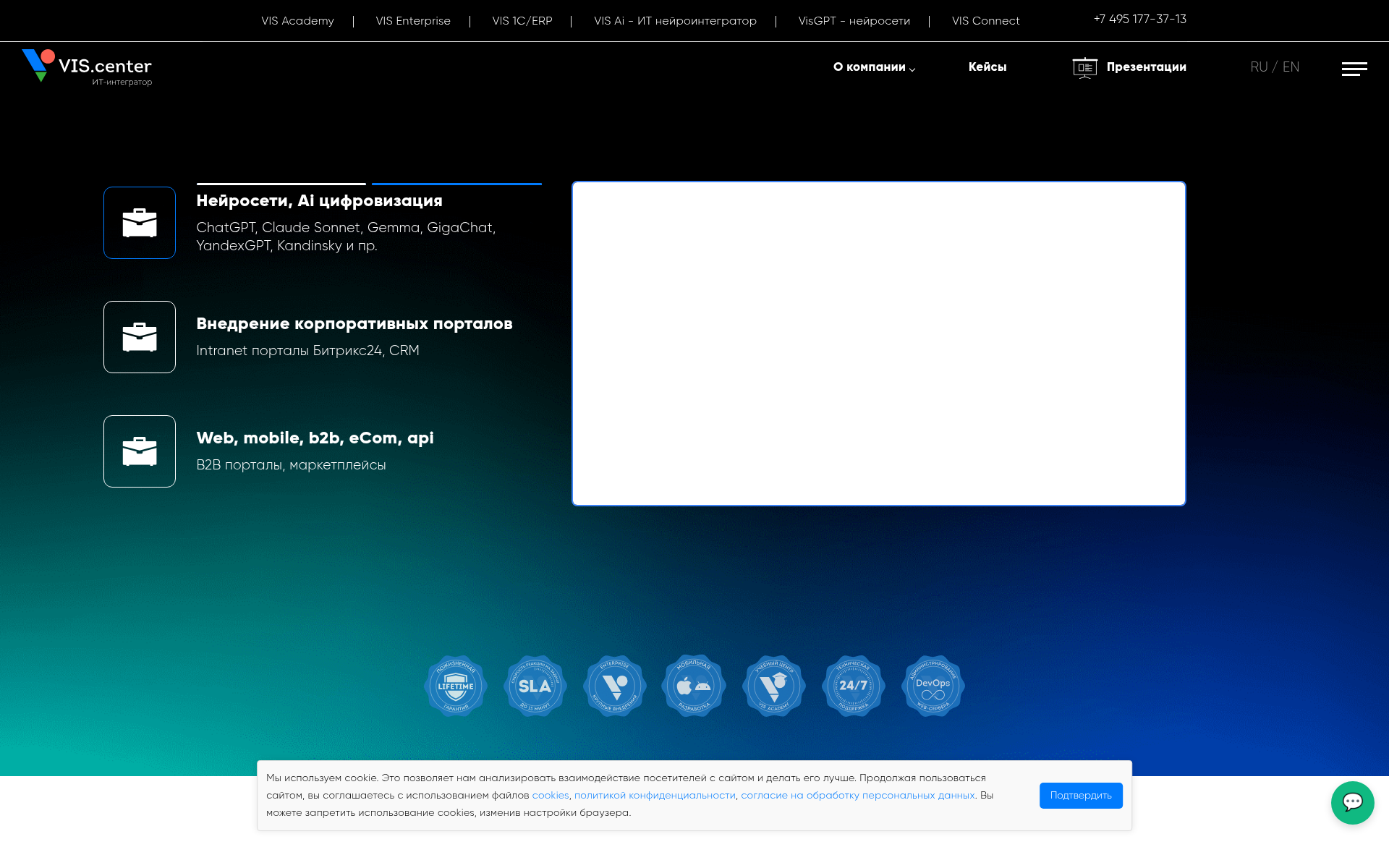Click briefcase icon beside Внедрение корпоративных порталов

coord(140,337)
